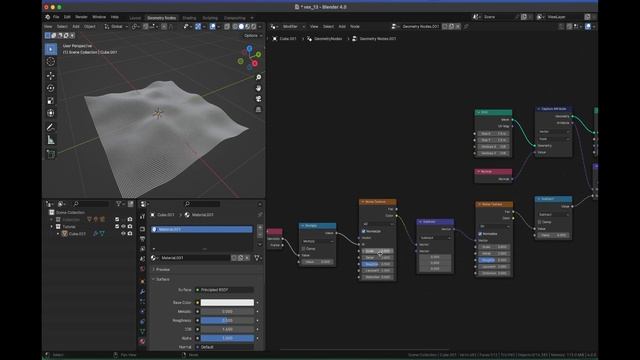Viewport: 640px width, 360px height.
Task: Open the File menu
Action: [56, 17]
